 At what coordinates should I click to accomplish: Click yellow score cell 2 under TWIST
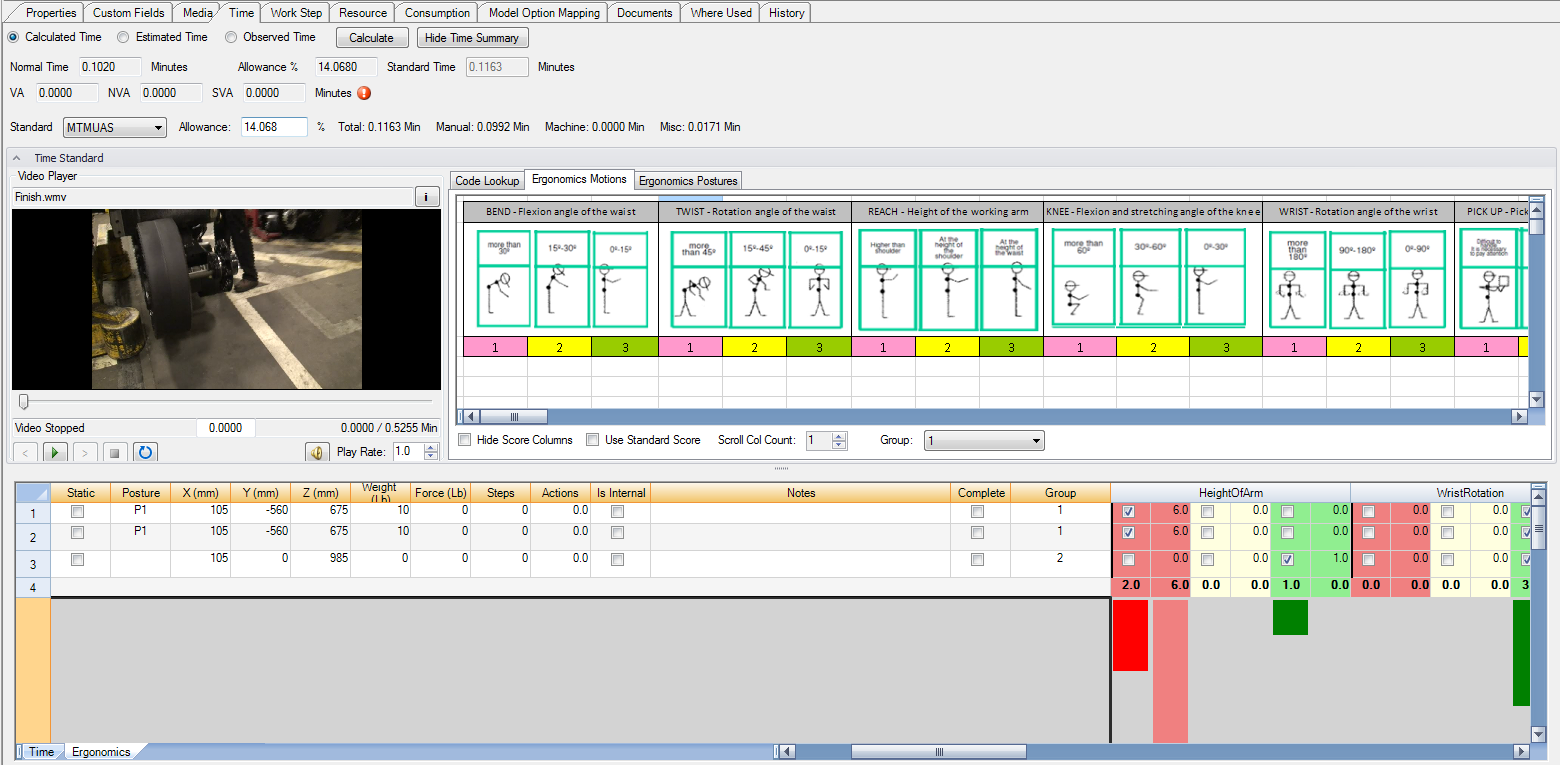click(x=754, y=347)
